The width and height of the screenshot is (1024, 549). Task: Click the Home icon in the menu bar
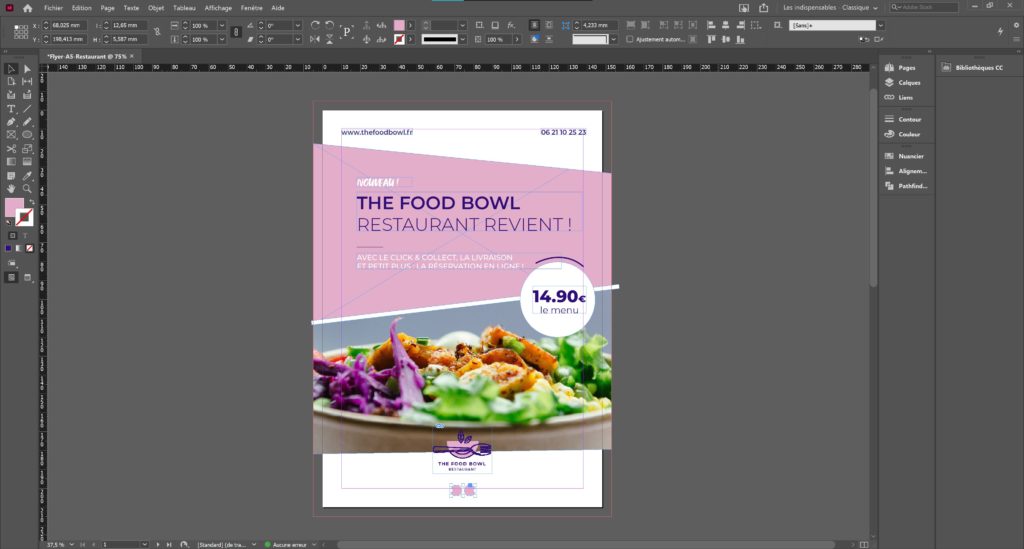27,8
